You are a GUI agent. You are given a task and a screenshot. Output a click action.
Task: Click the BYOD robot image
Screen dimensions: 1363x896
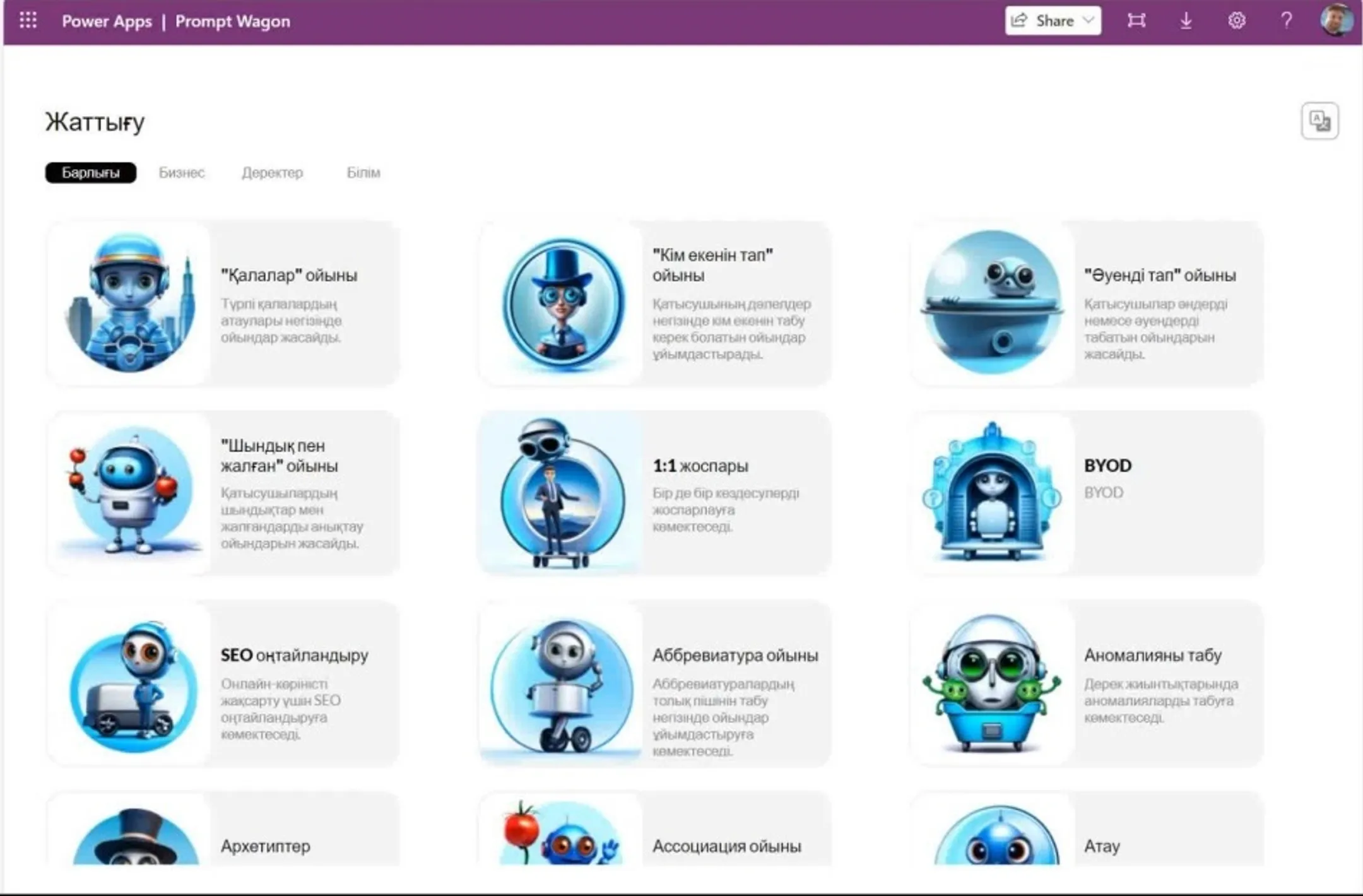[x=993, y=493]
